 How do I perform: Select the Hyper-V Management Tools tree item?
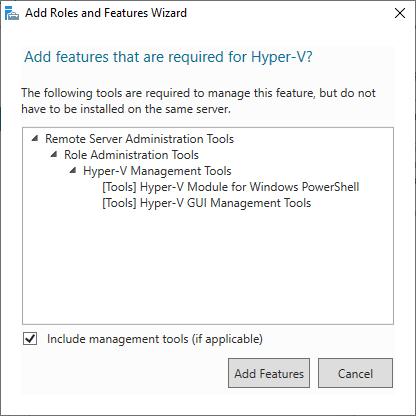coord(157,171)
